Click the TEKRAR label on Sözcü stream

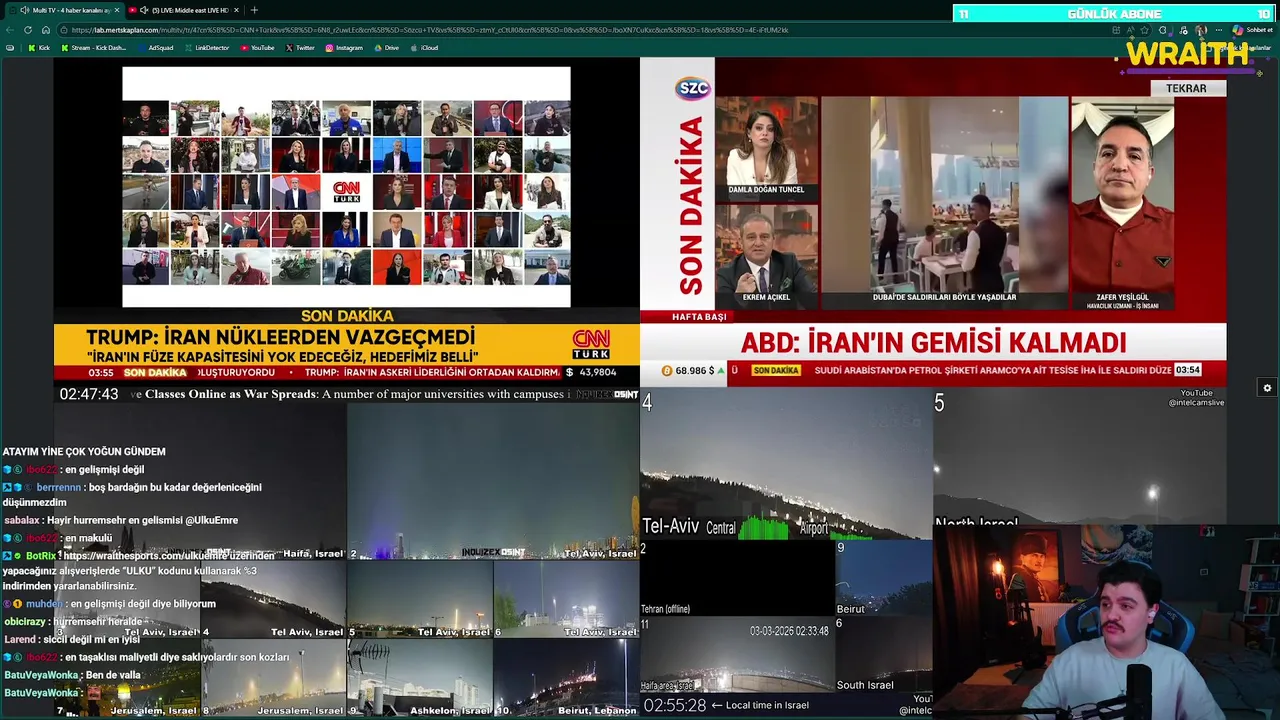coord(1186,88)
